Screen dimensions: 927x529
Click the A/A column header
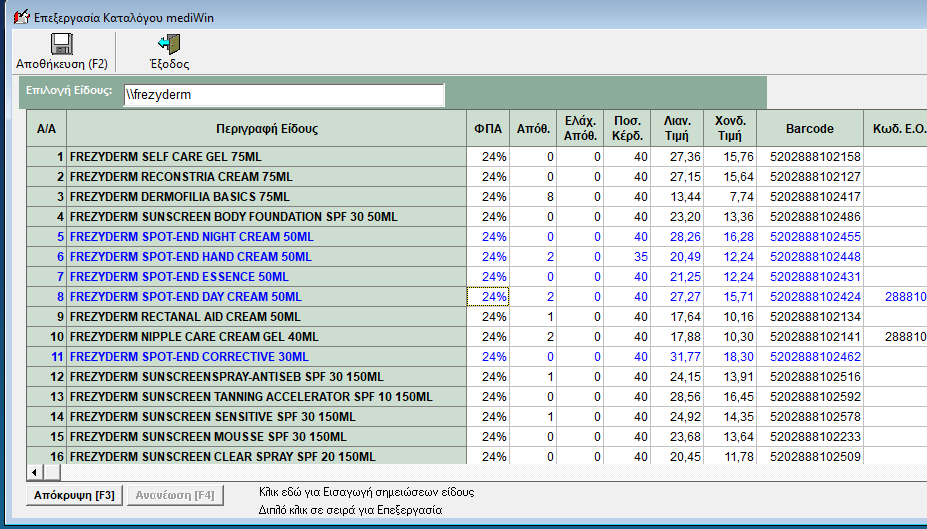47,129
